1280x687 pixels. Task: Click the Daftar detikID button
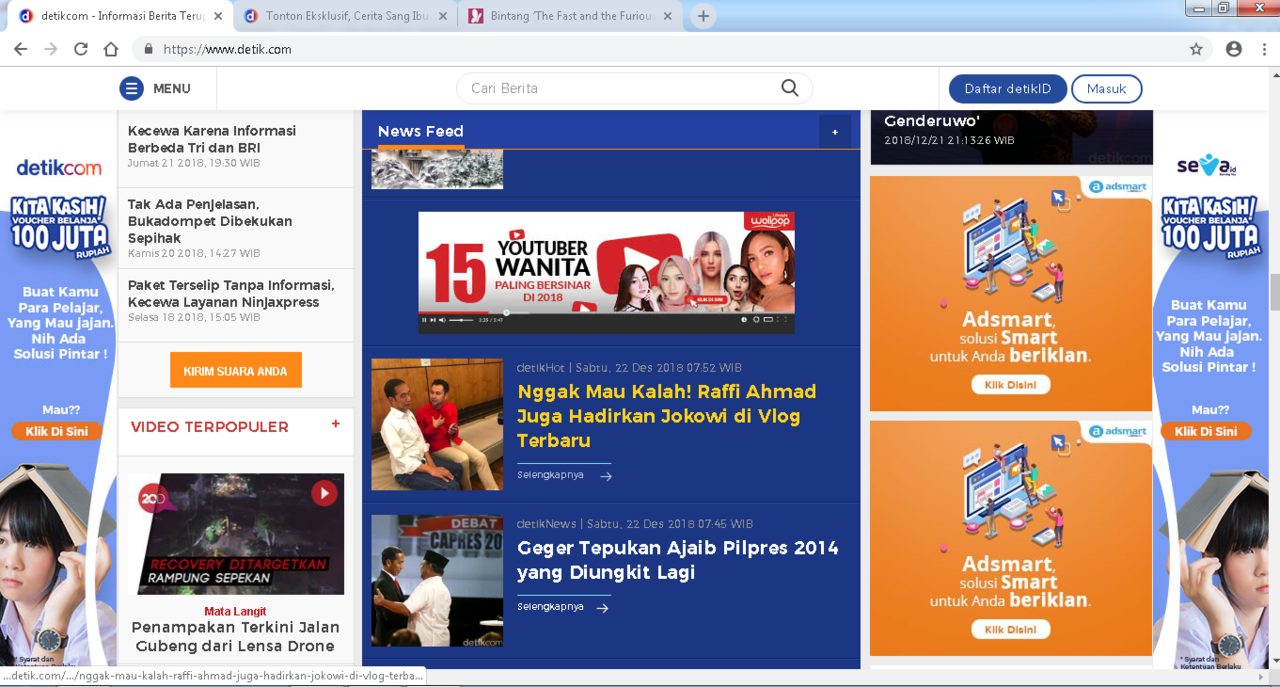click(x=1007, y=89)
